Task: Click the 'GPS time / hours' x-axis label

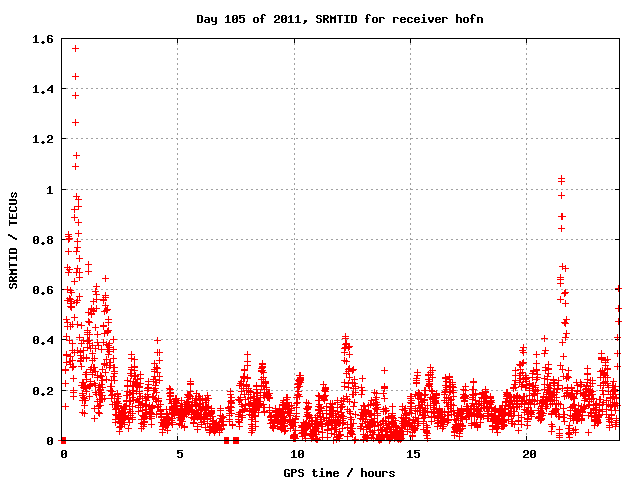Action: click(340, 472)
